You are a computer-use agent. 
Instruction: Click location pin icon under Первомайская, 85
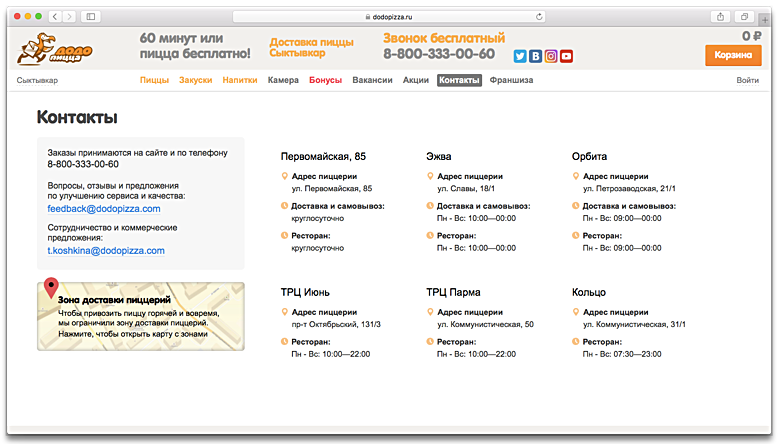[x=285, y=176]
